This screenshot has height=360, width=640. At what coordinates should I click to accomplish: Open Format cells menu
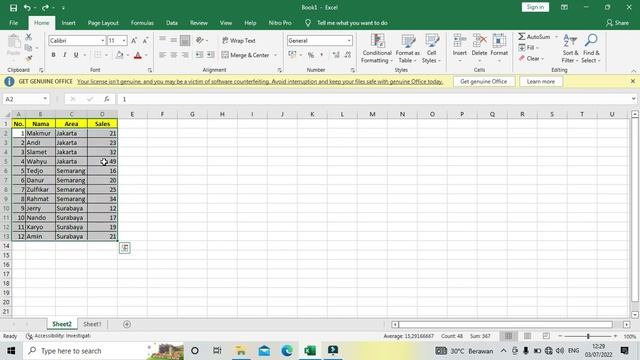(x=499, y=49)
